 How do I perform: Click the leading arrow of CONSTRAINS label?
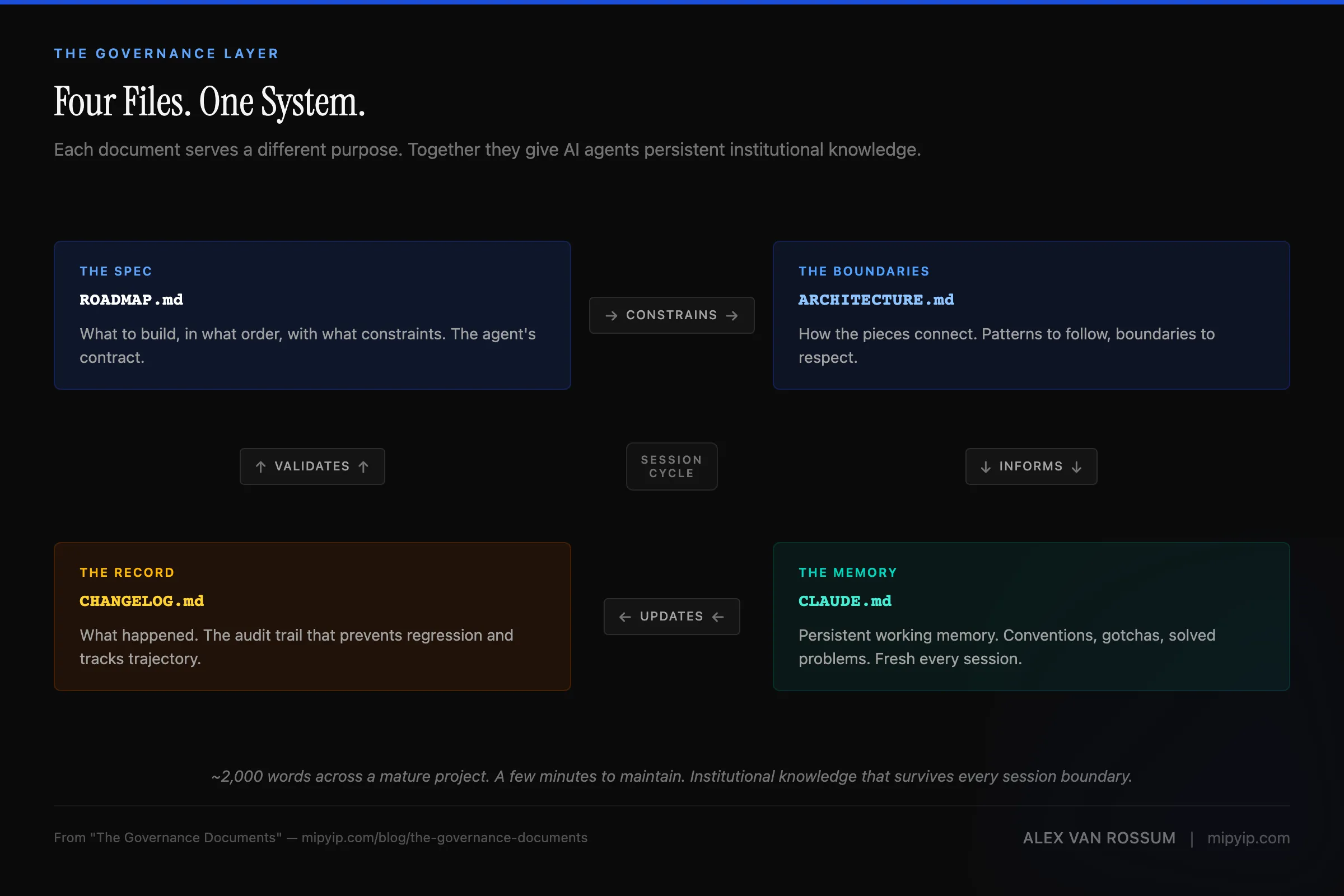(612, 315)
